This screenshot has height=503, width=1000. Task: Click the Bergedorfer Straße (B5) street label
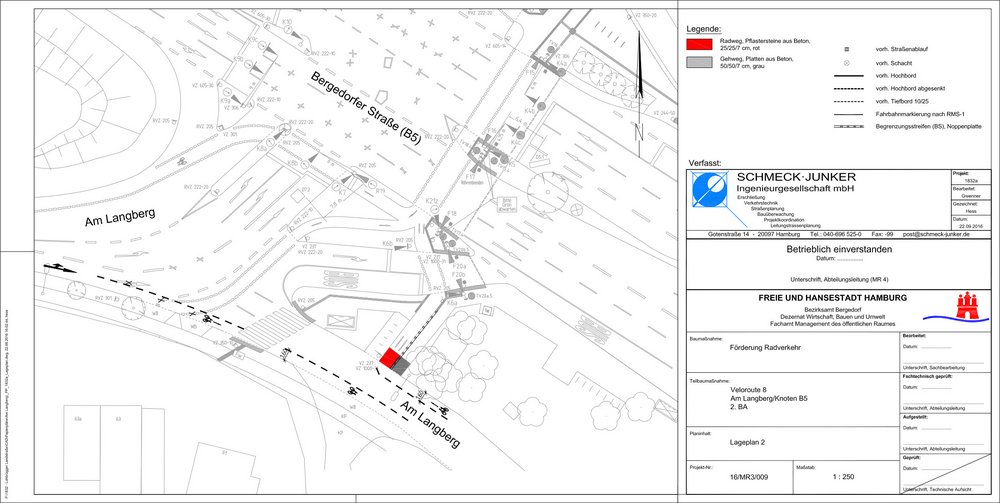(365, 112)
